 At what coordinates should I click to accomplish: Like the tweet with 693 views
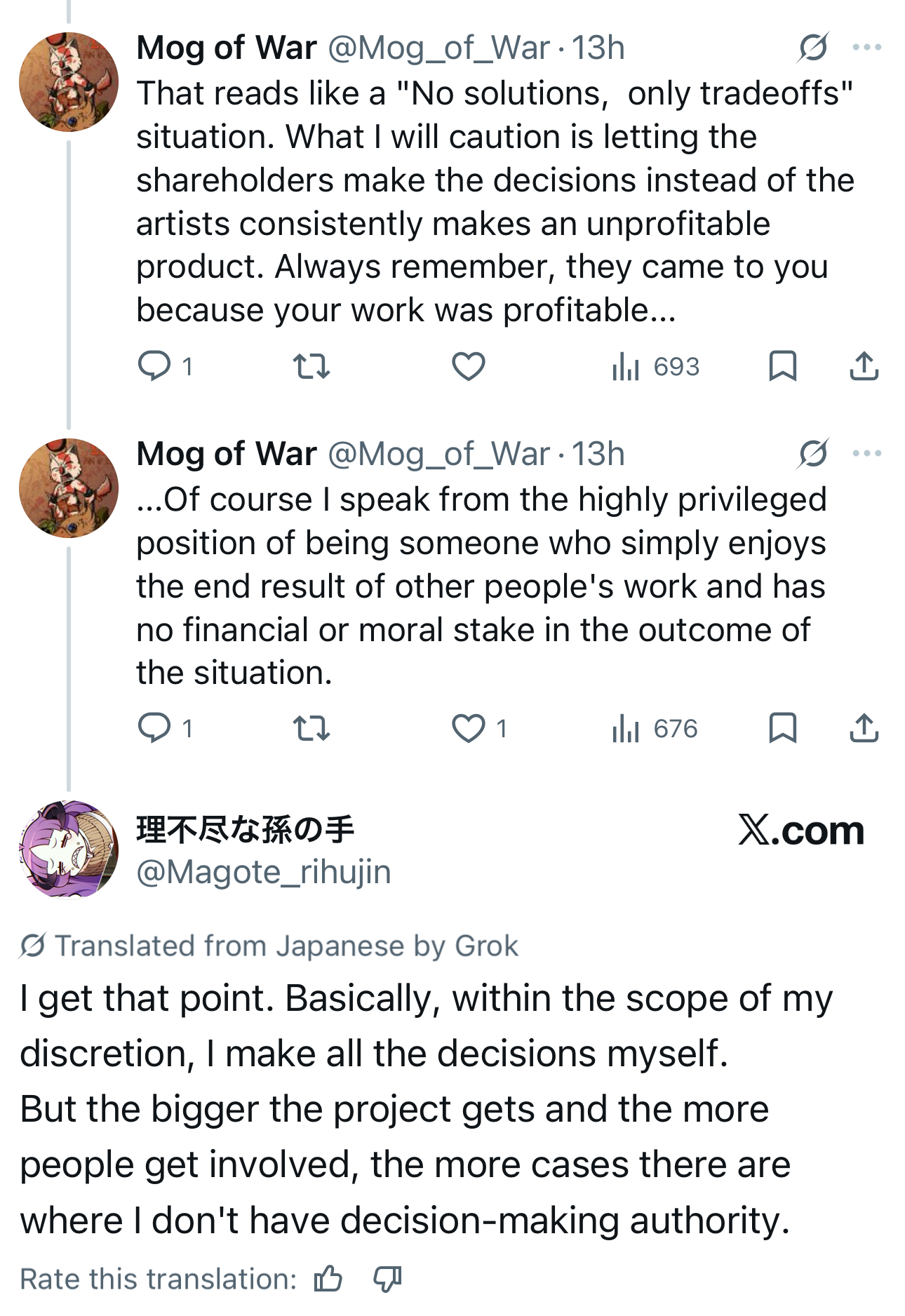pyautogui.click(x=468, y=366)
